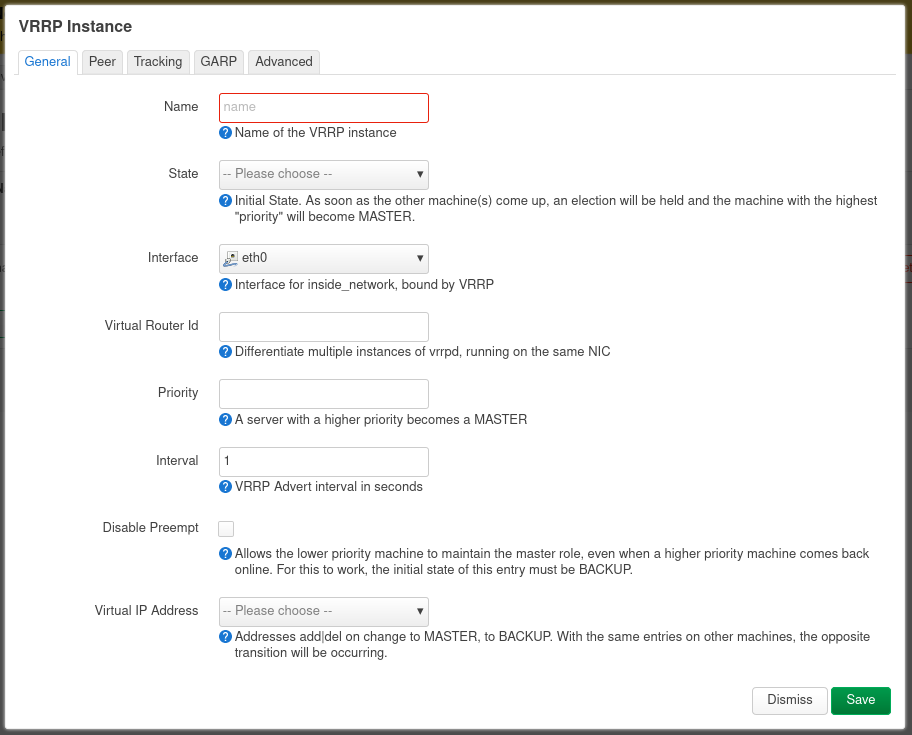Image resolution: width=912 pixels, height=735 pixels.
Task: Click the Priority input field
Action: tap(324, 394)
